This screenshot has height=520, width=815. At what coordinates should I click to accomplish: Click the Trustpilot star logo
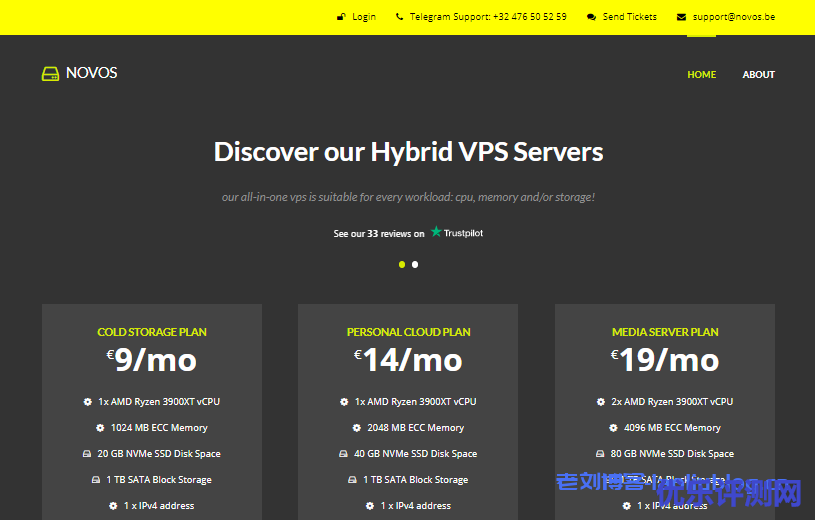point(436,231)
